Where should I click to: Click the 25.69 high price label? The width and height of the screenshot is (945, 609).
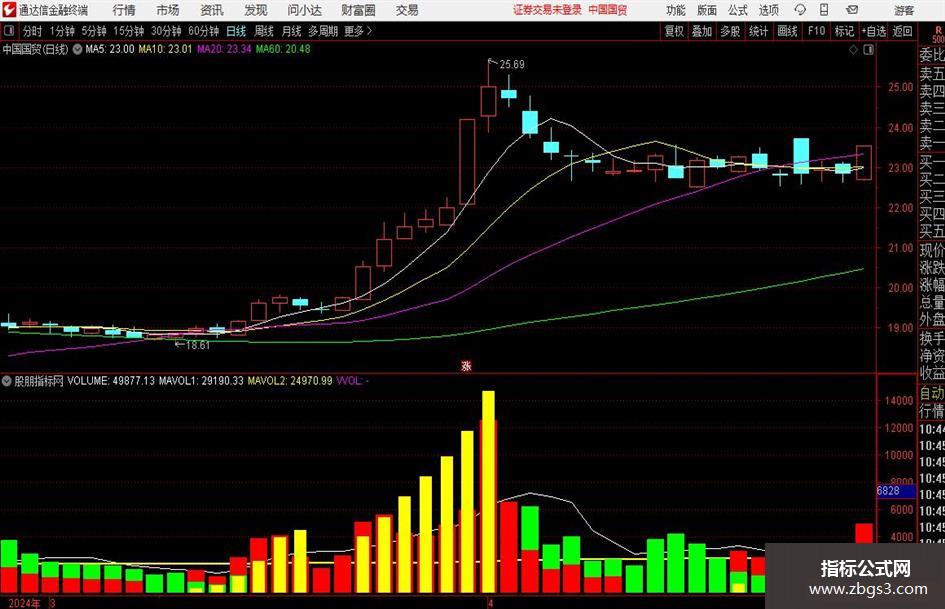[x=512, y=65]
